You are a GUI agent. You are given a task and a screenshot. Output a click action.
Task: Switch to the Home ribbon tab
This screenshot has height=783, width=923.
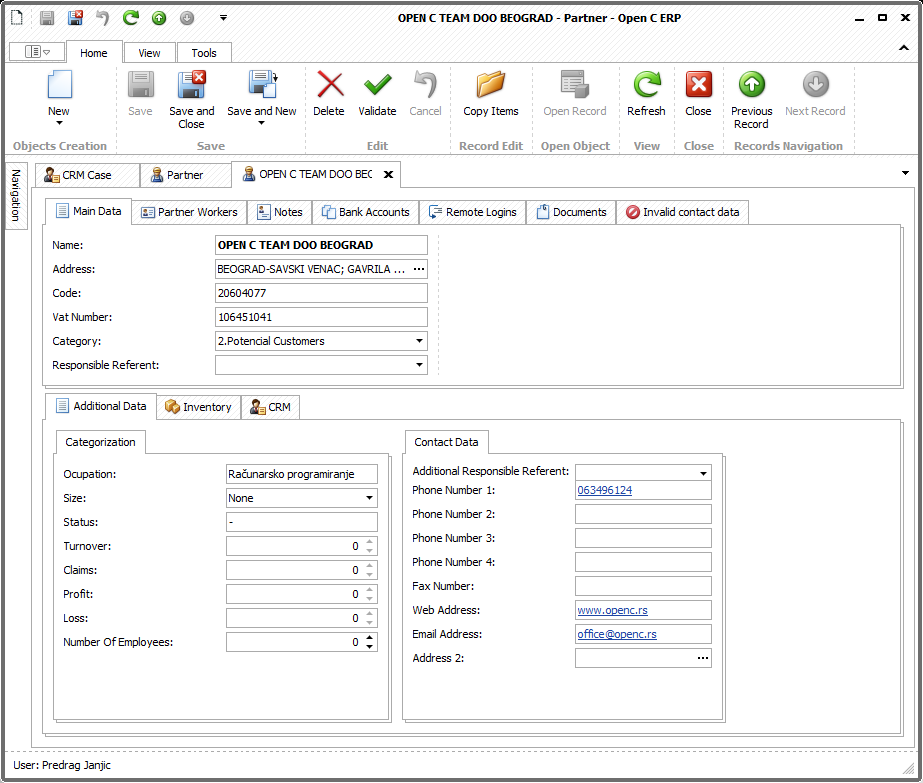(x=94, y=52)
